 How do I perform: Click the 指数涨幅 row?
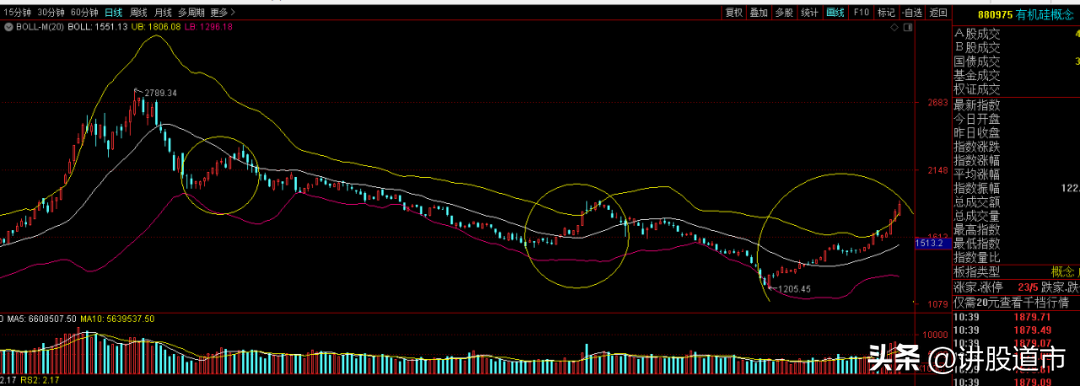tap(1016, 161)
